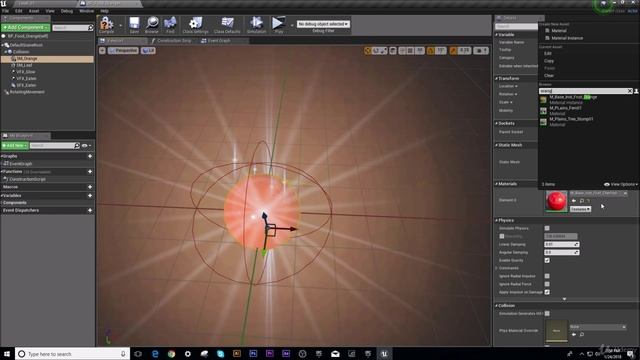Open the debug object selector dropdown
Screen dimensions: 640x360
323,24
